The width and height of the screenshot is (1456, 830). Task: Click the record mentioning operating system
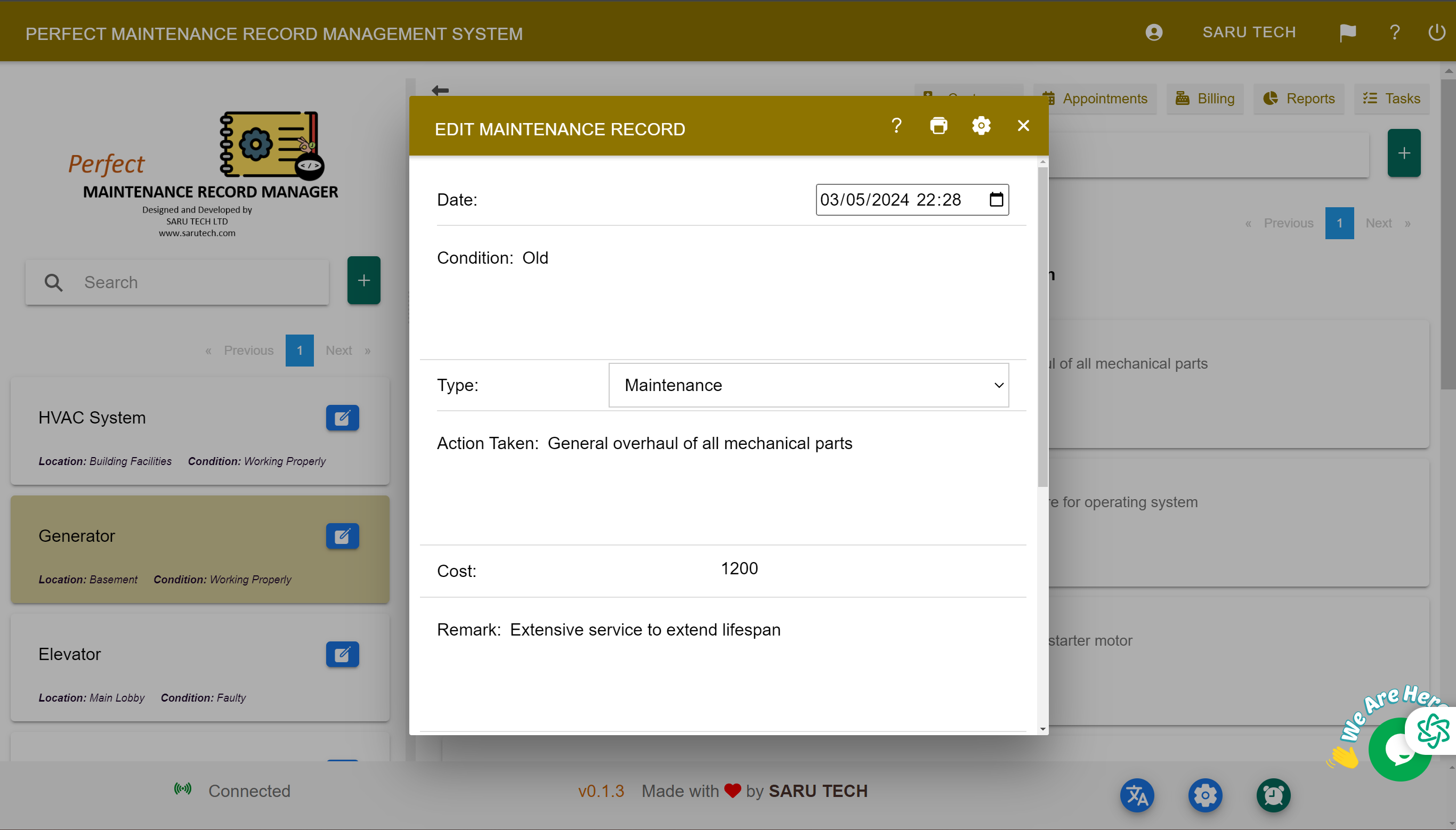[x=1238, y=523]
